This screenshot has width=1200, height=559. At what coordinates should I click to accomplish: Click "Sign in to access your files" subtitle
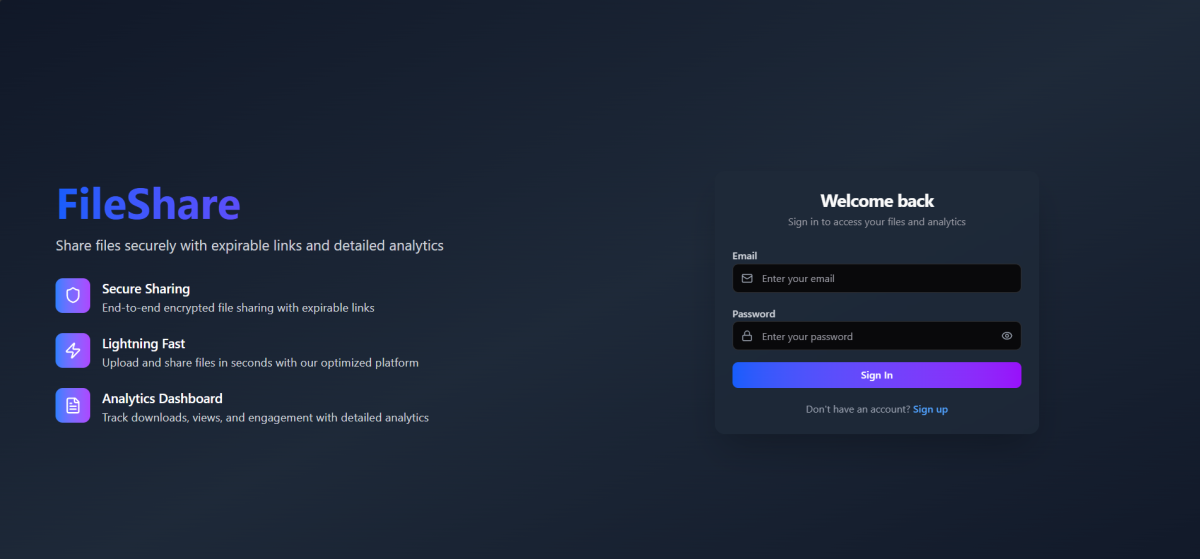876,222
